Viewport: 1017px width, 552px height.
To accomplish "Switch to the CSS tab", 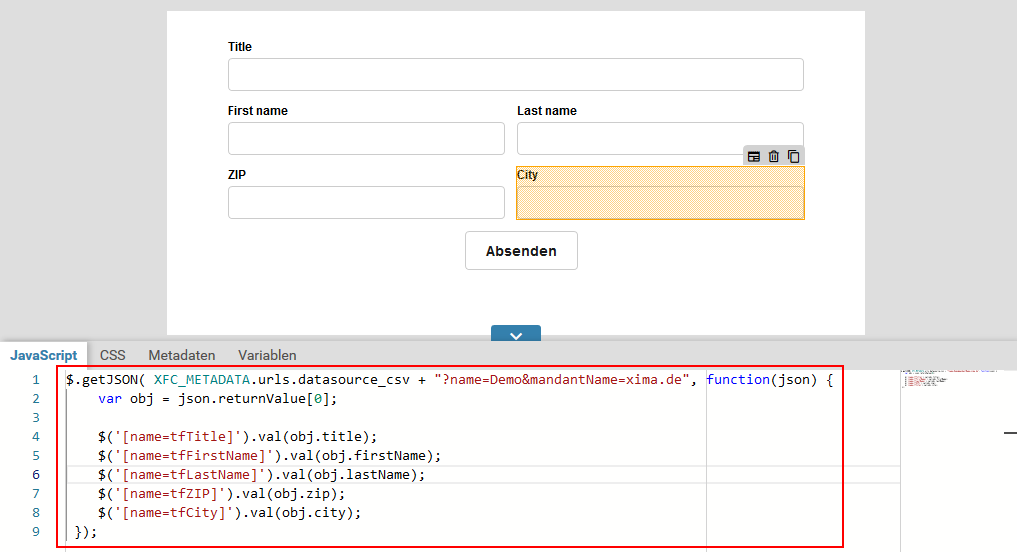I will click(113, 355).
